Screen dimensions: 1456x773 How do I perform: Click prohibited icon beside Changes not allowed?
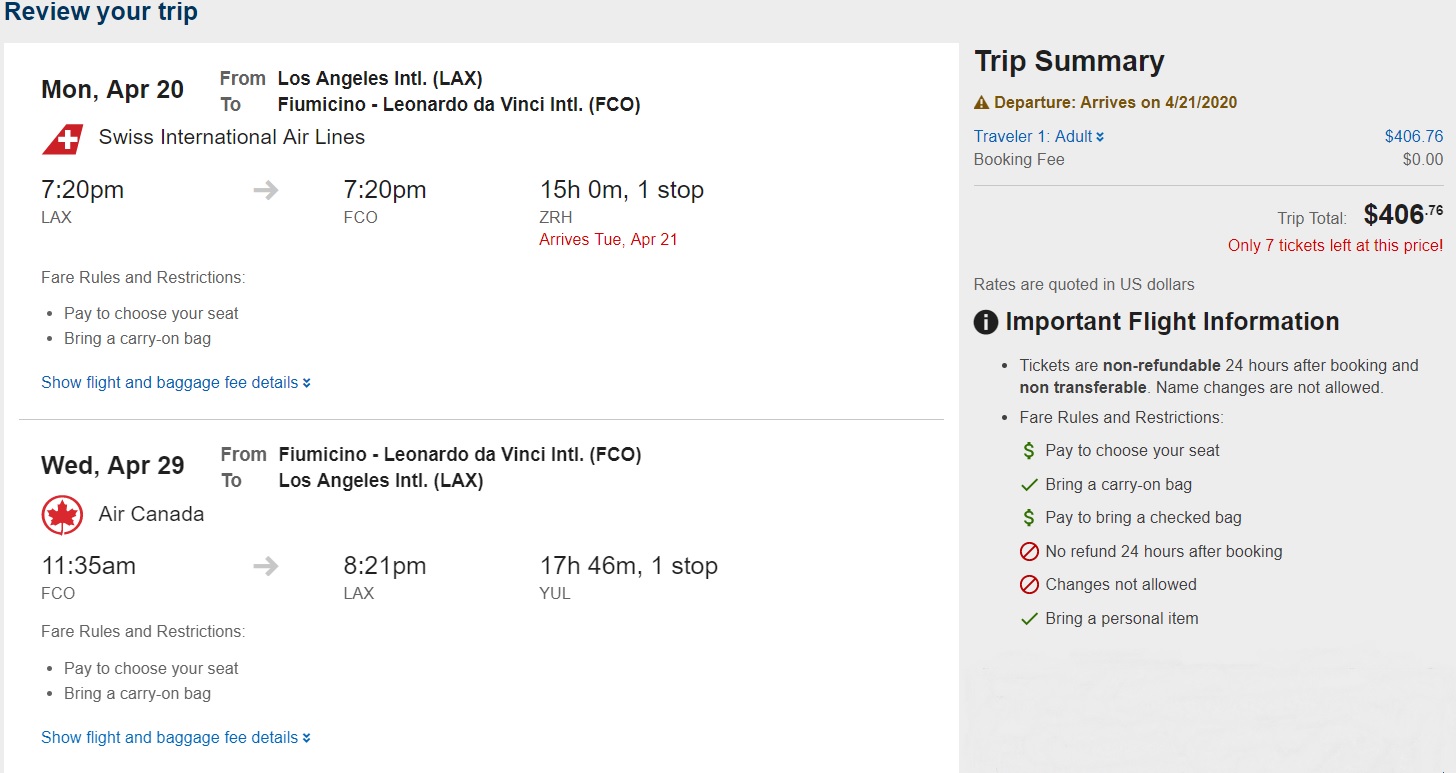click(x=1028, y=585)
